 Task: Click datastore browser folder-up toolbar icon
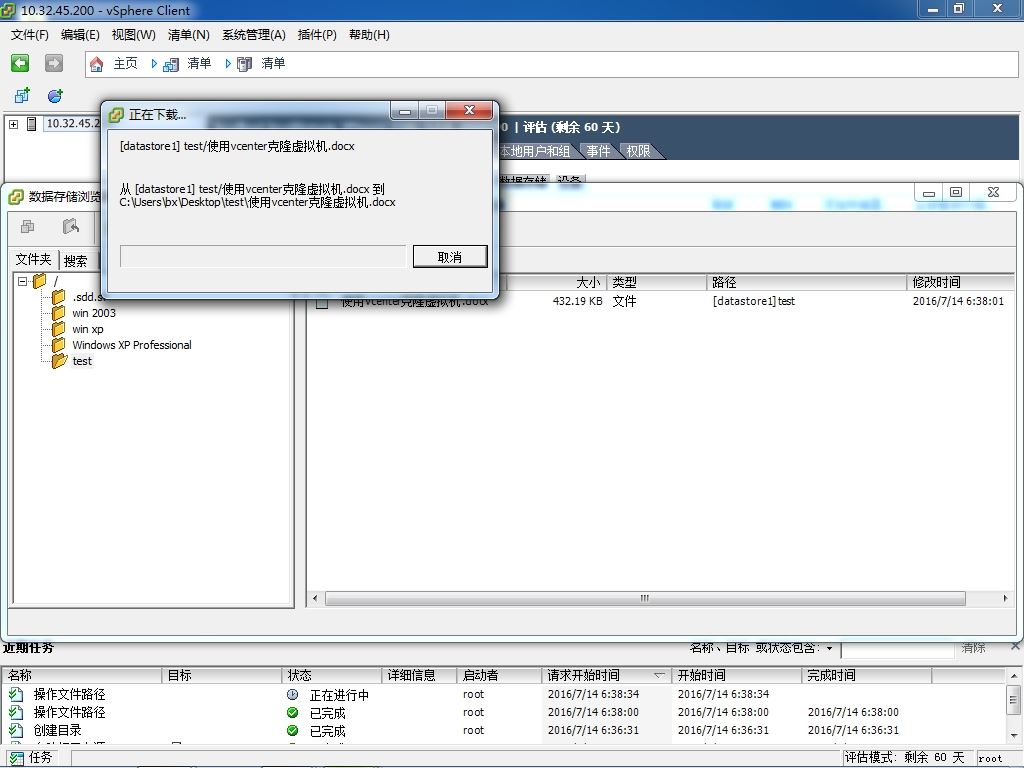pyautogui.click(x=71, y=227)
